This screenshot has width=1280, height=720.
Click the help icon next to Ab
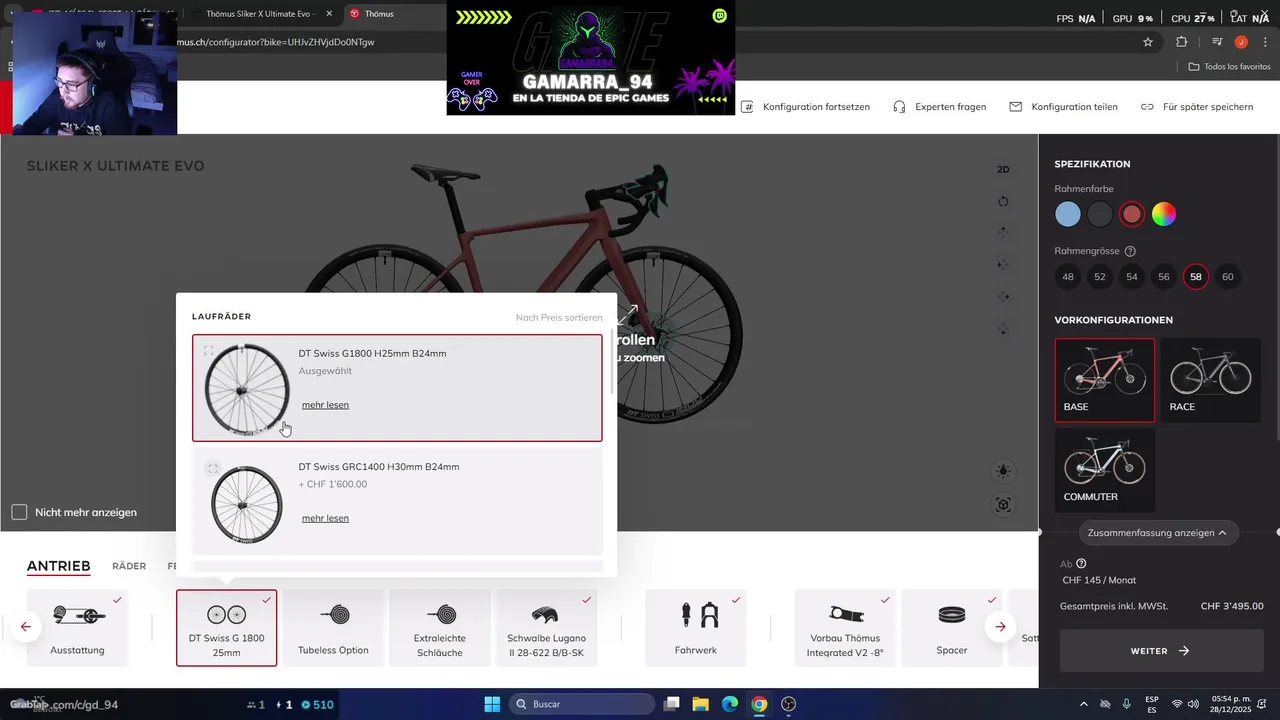1081,563
